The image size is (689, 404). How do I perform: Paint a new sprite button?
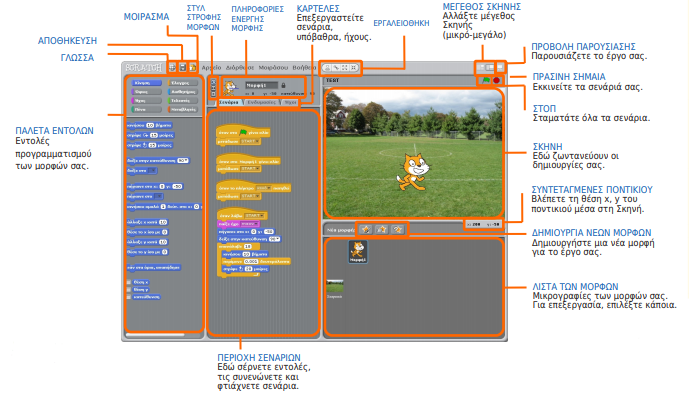[366, 229]
